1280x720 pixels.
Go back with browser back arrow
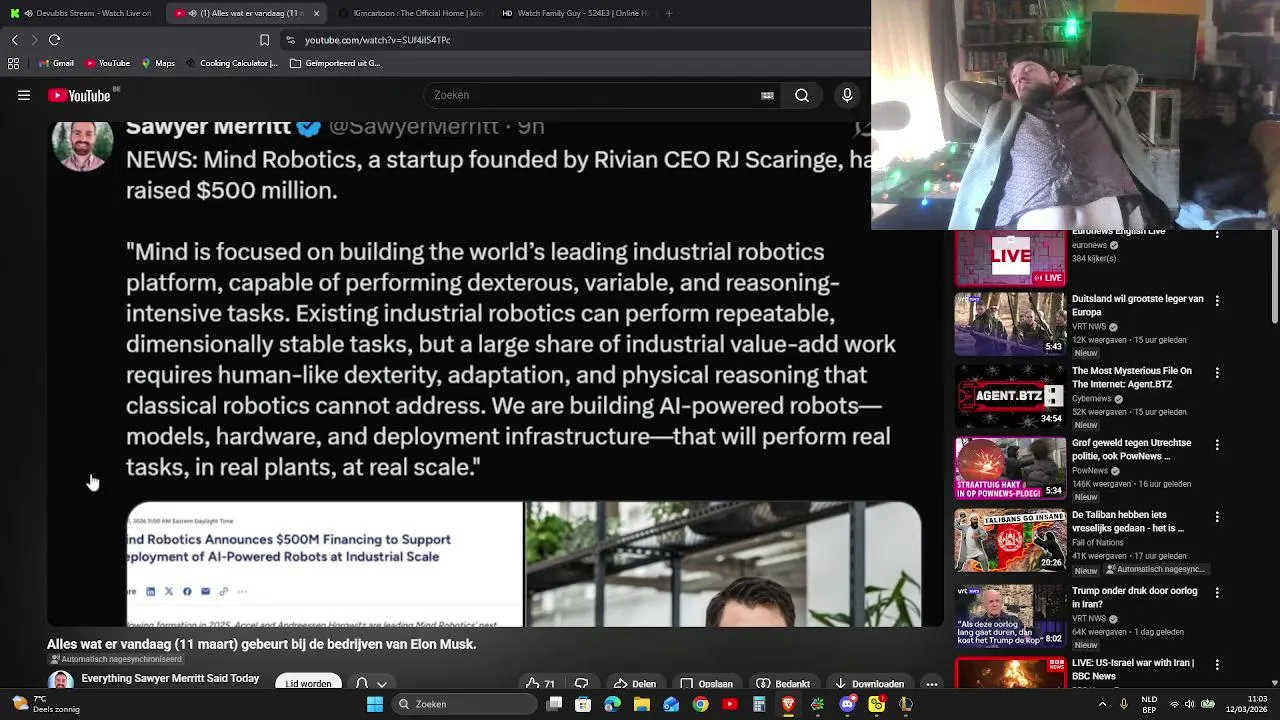[14, 40]
